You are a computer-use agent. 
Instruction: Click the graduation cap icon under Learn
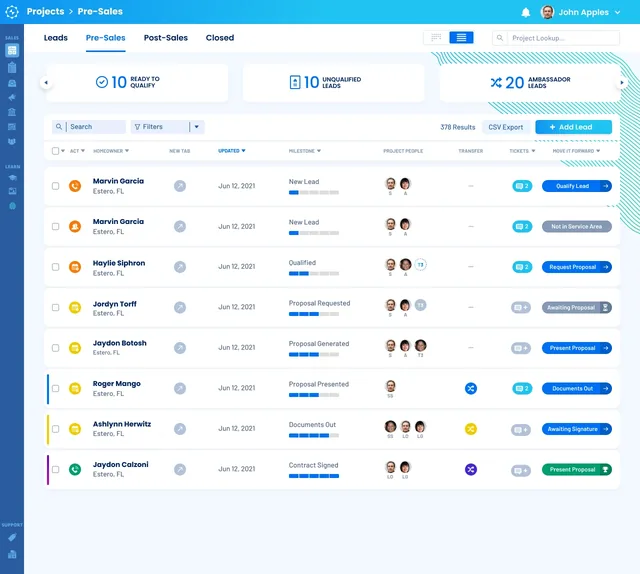pyautogui.click(x=12, y=178)
